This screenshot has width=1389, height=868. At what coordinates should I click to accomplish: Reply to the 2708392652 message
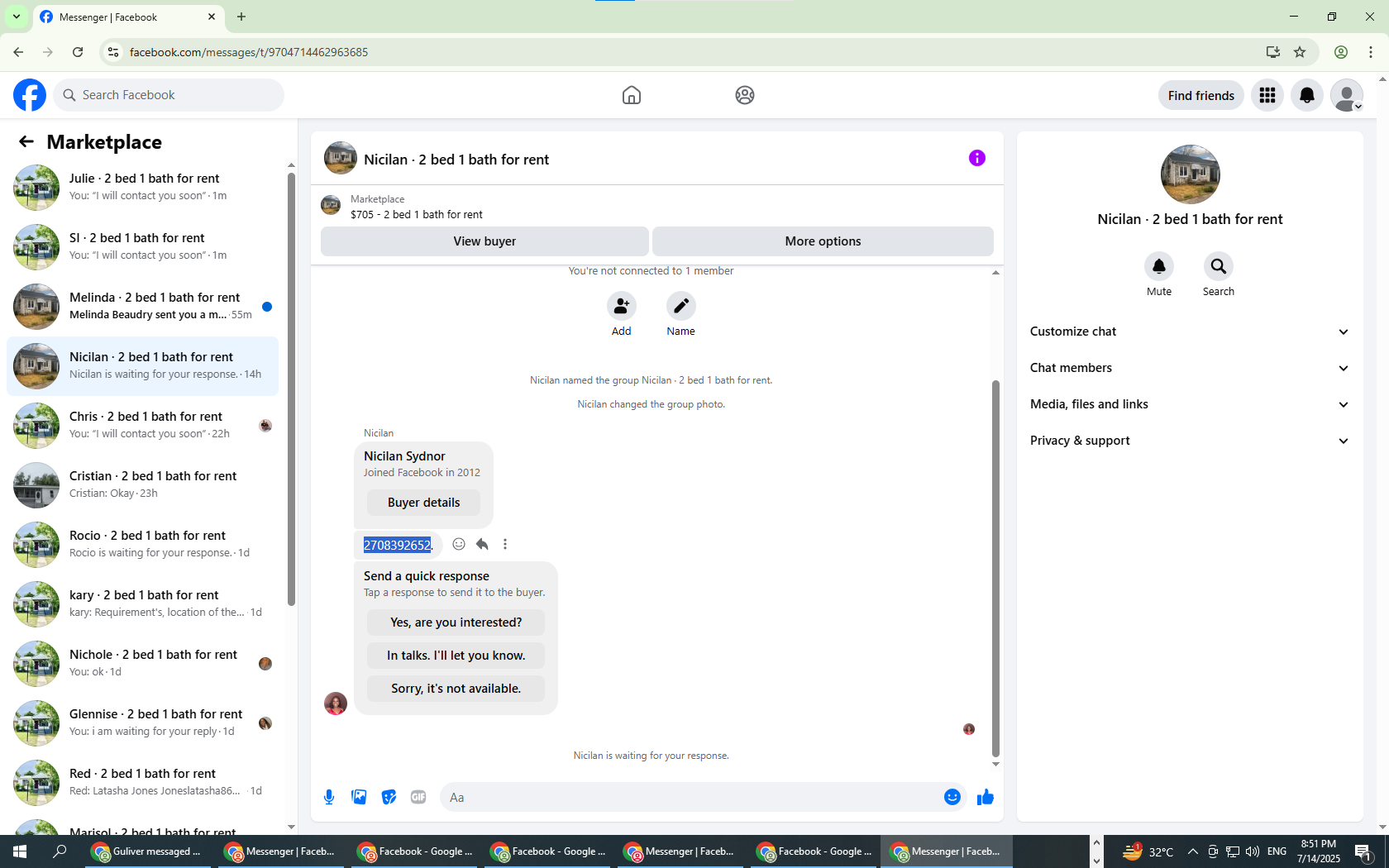coord(482,544)
